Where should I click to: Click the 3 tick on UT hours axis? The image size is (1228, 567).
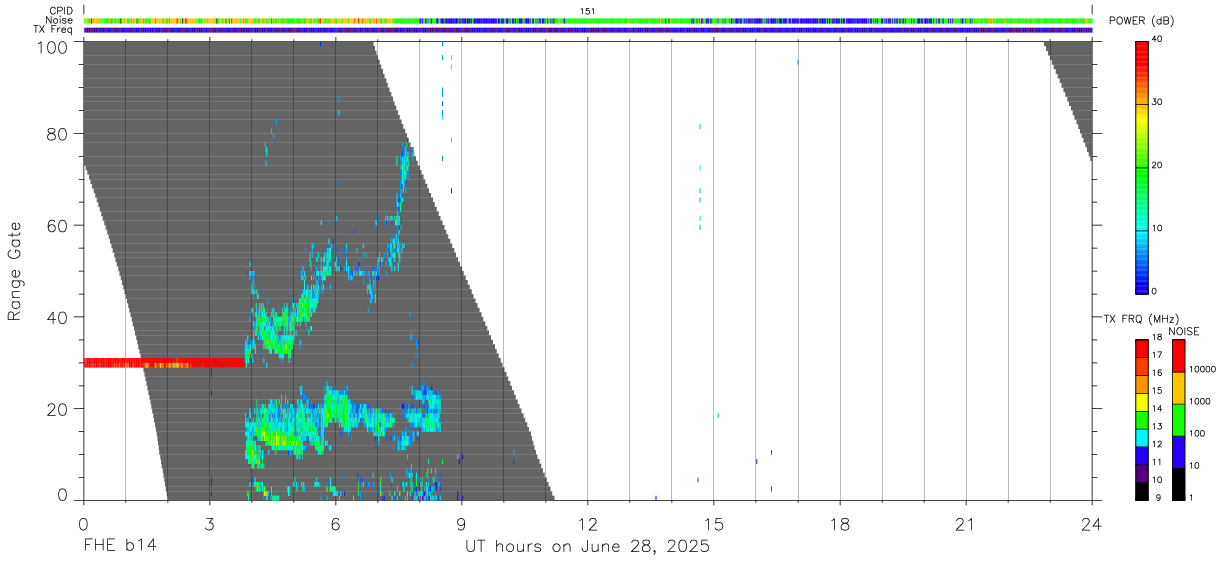coord(209,524)
